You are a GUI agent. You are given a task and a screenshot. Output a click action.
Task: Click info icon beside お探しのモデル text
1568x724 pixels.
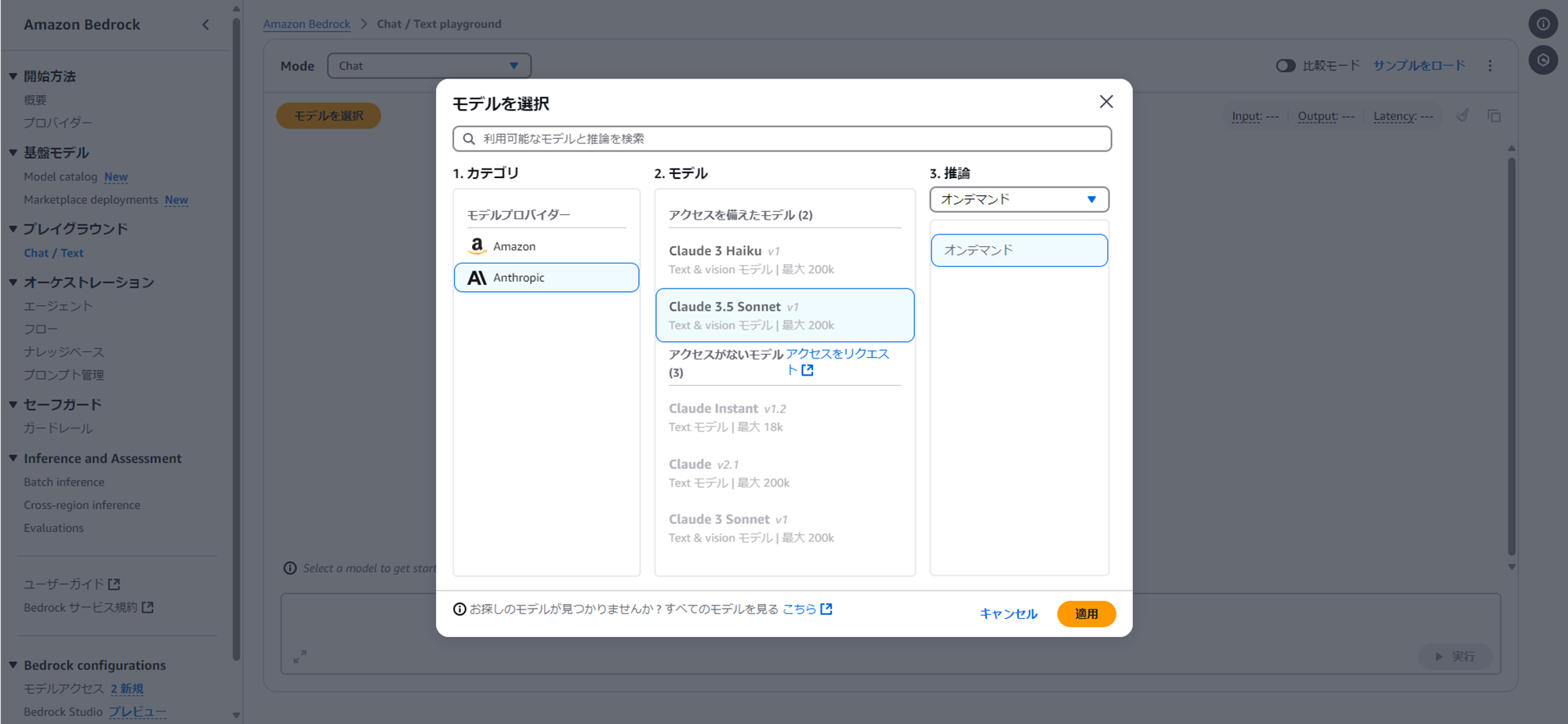459,609
